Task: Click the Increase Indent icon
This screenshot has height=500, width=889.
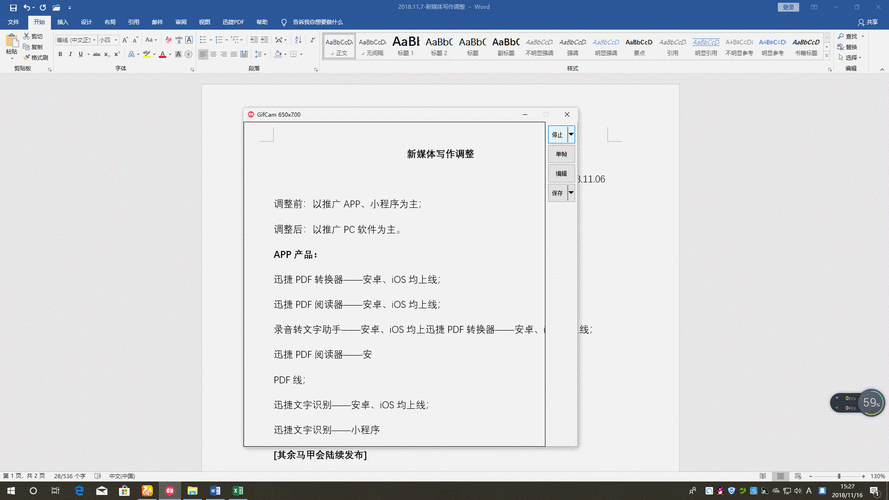Action: [264, 40]
